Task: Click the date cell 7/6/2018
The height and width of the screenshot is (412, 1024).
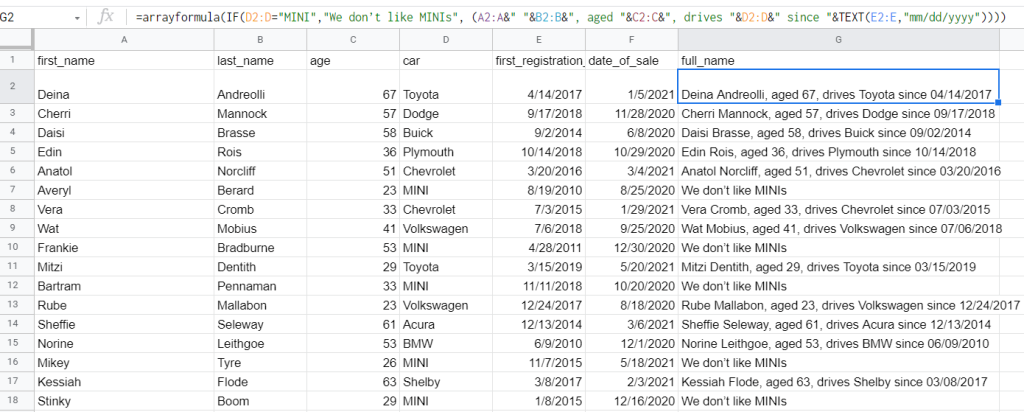Action: (x=539, y=229)
